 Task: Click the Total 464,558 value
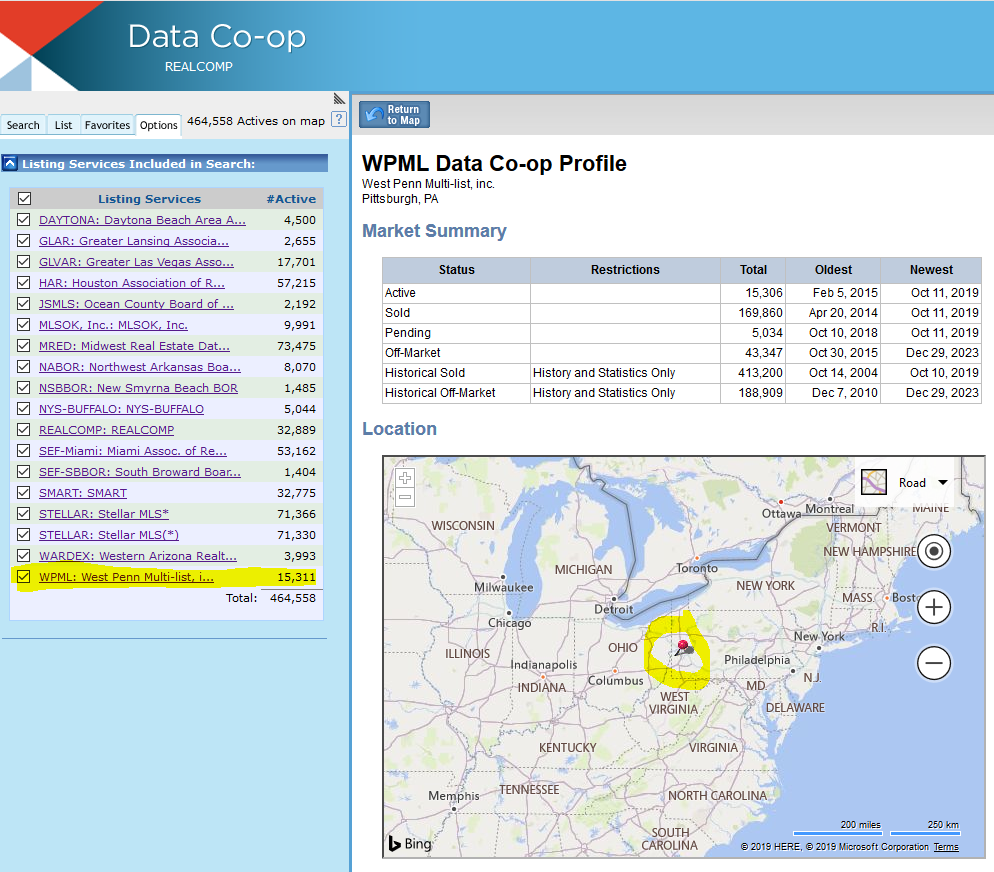click(x=293, y=598)
